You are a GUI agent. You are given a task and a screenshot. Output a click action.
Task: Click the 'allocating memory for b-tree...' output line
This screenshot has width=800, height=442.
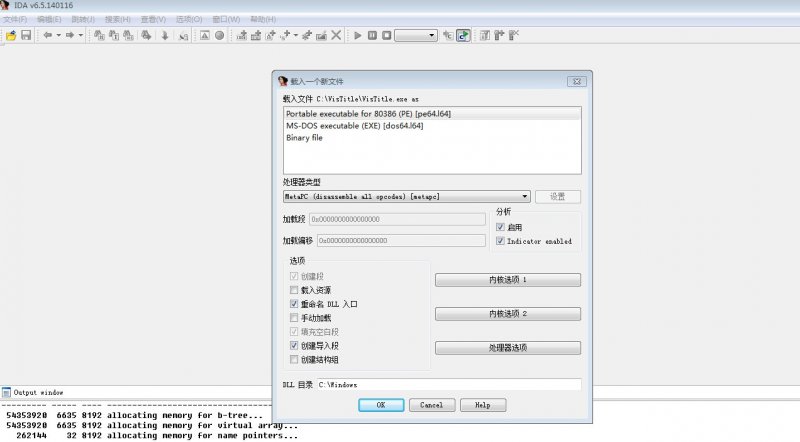click(185, 415)
